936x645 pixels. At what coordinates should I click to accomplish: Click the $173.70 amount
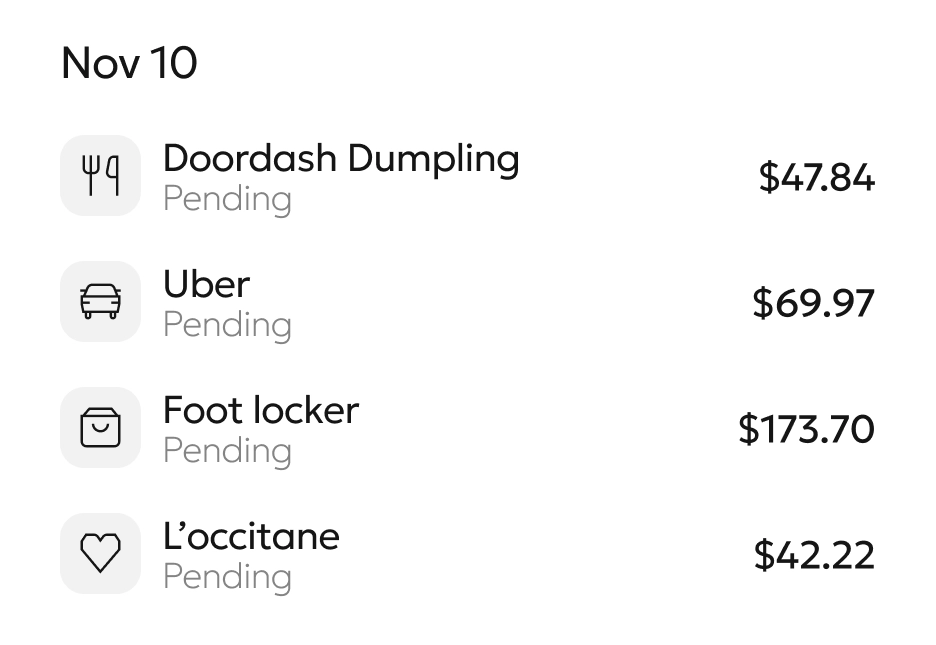(x=806, y=429)
